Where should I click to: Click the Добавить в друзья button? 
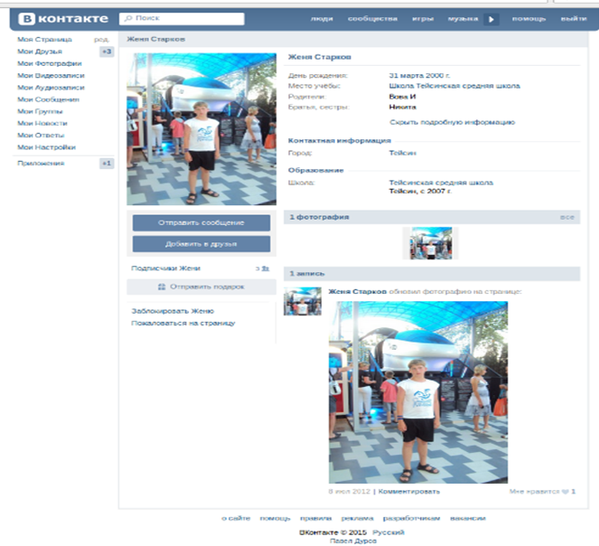pos(201,244)
